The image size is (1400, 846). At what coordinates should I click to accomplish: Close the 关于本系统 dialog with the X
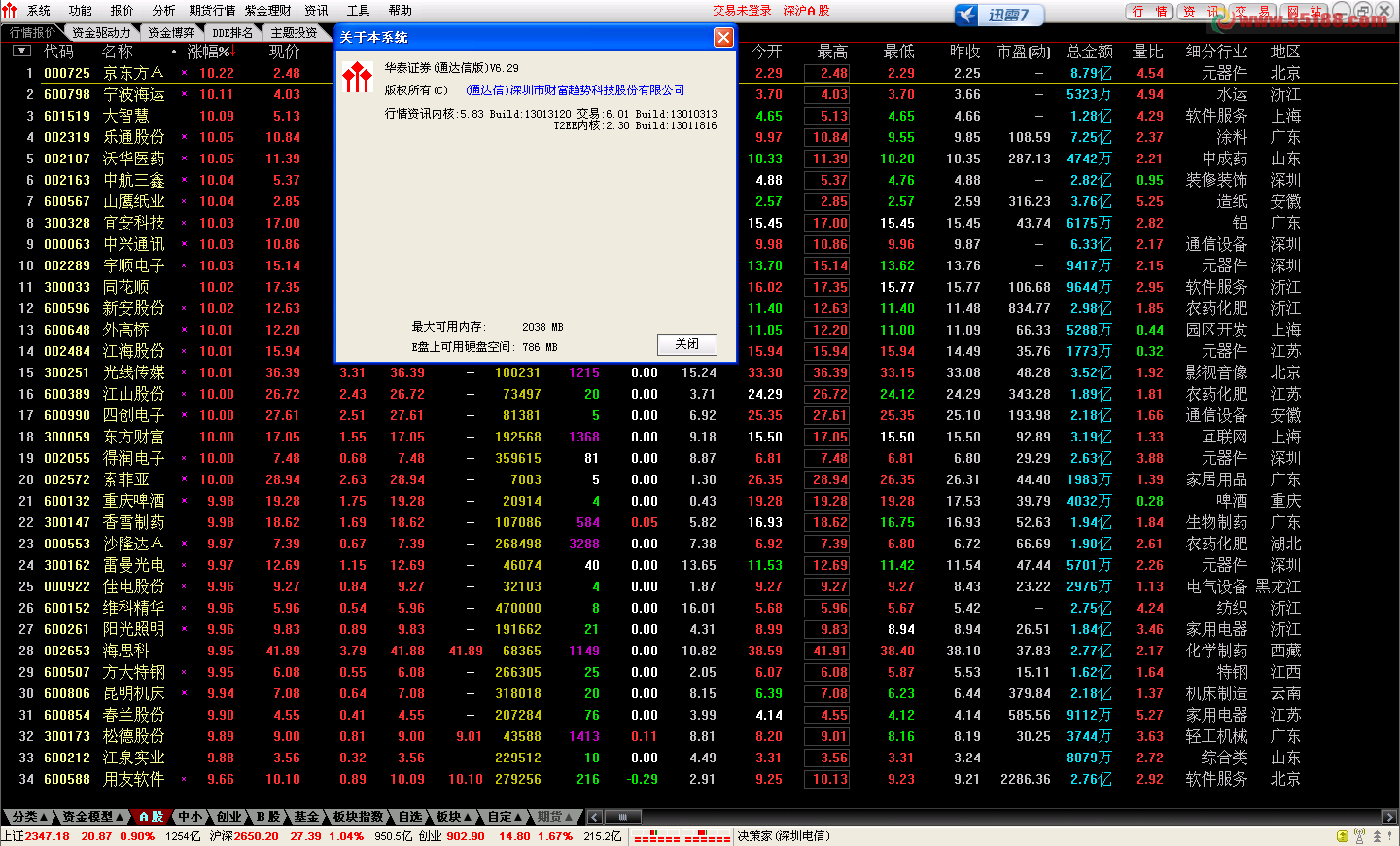coord(723,37)
